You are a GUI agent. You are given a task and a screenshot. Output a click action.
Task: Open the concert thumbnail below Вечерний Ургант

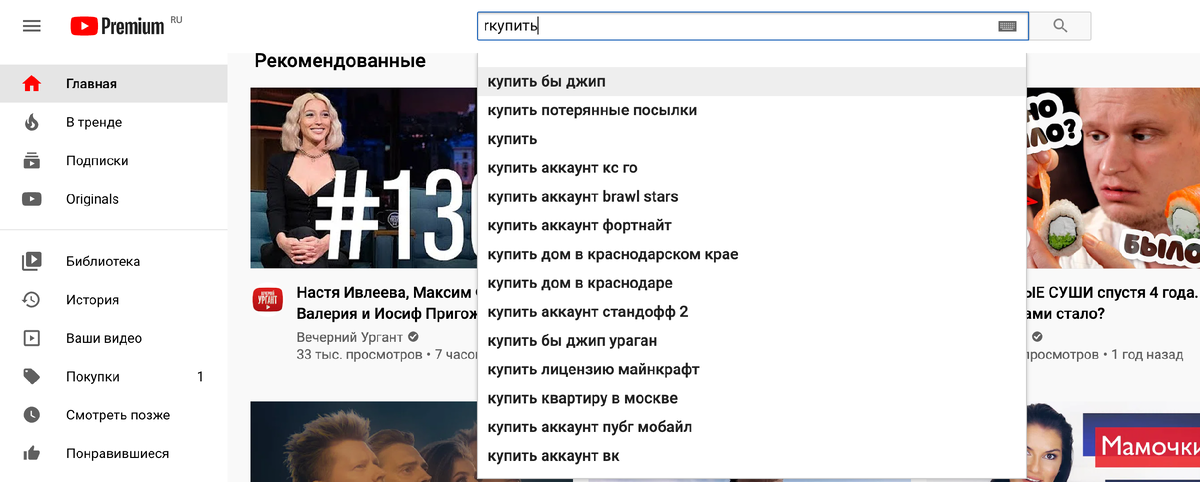364,442
